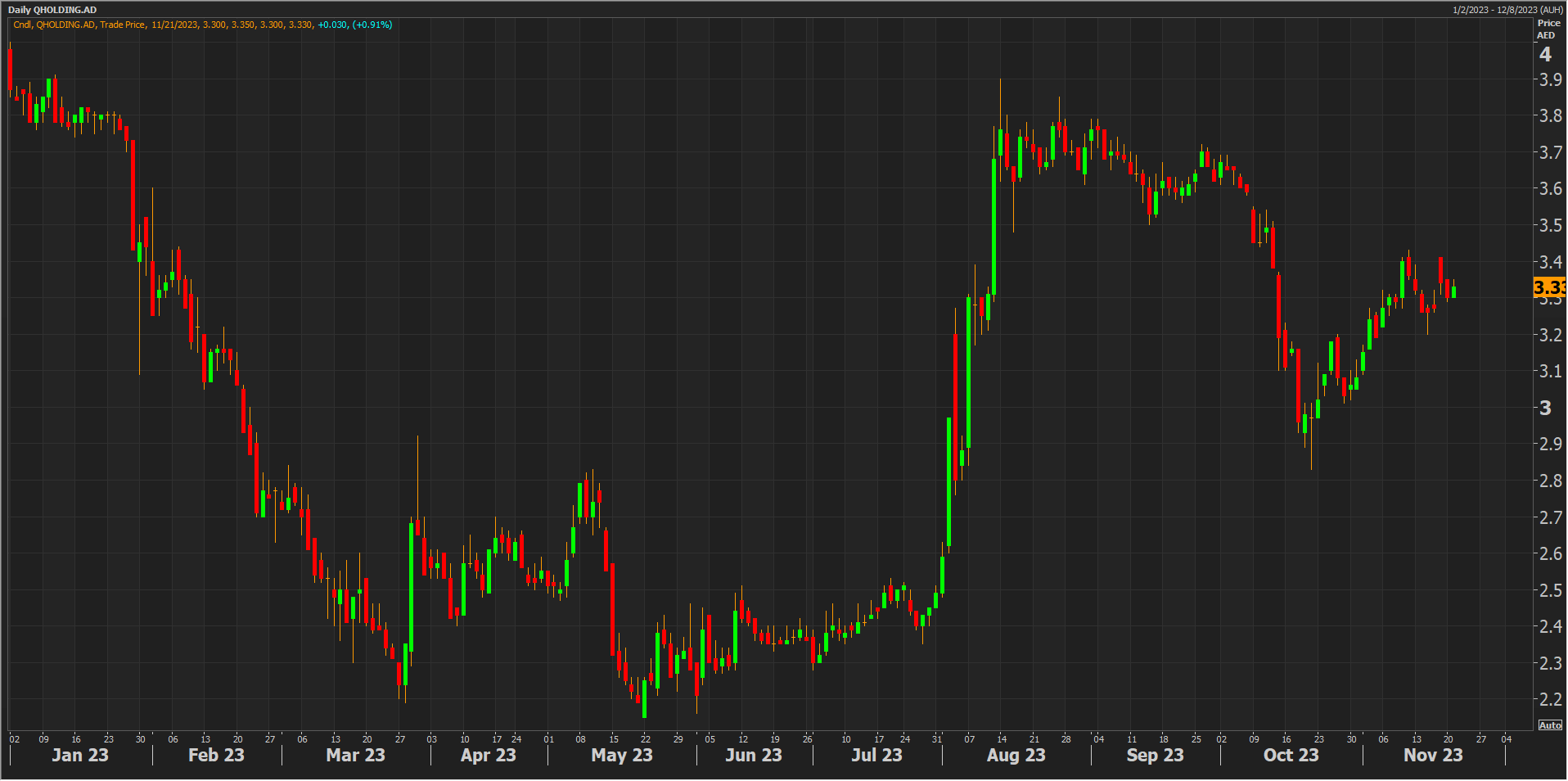Click the Jun 23 month label
The height and width of the screenshot is (781, 1568).
coord(754,755)
